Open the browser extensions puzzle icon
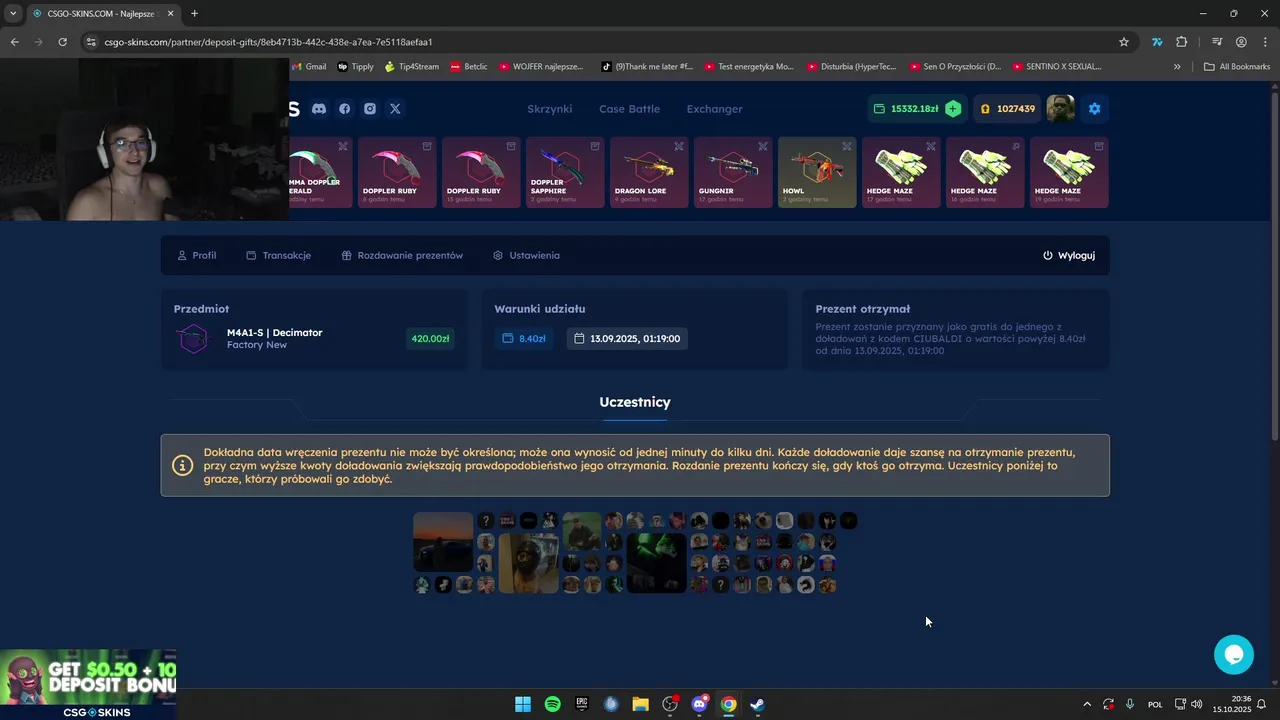The image size is (1280, 720). coord(1182,42)
